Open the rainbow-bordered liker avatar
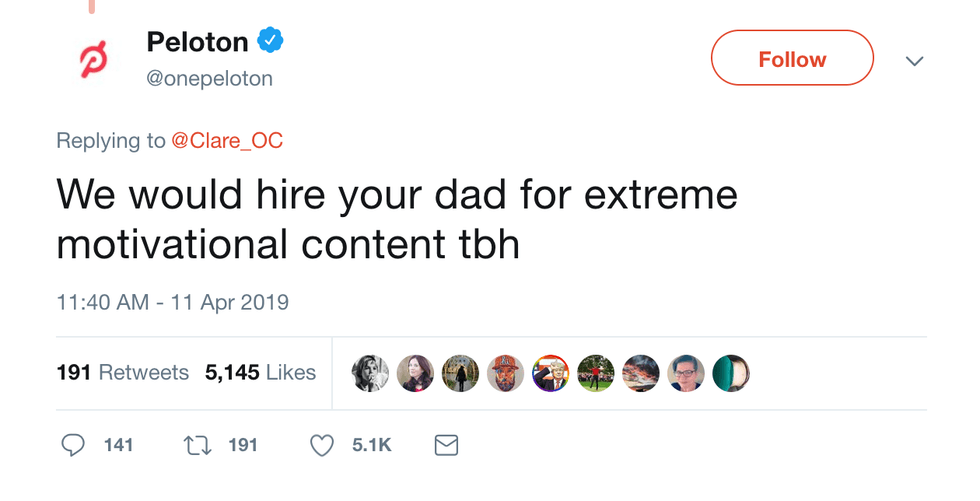Image resolution: width=980 pixels, height=501 pixels. coord(550,373)
